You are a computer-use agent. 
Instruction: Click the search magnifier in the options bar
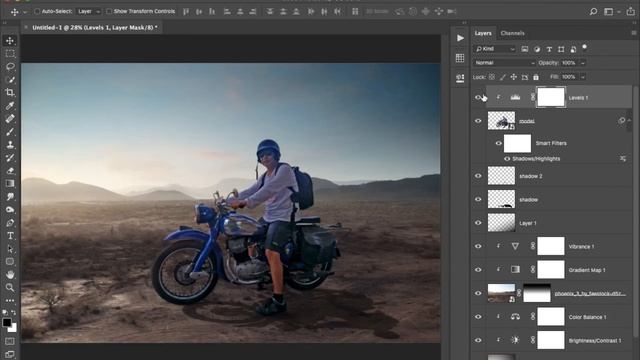(593, 11)
